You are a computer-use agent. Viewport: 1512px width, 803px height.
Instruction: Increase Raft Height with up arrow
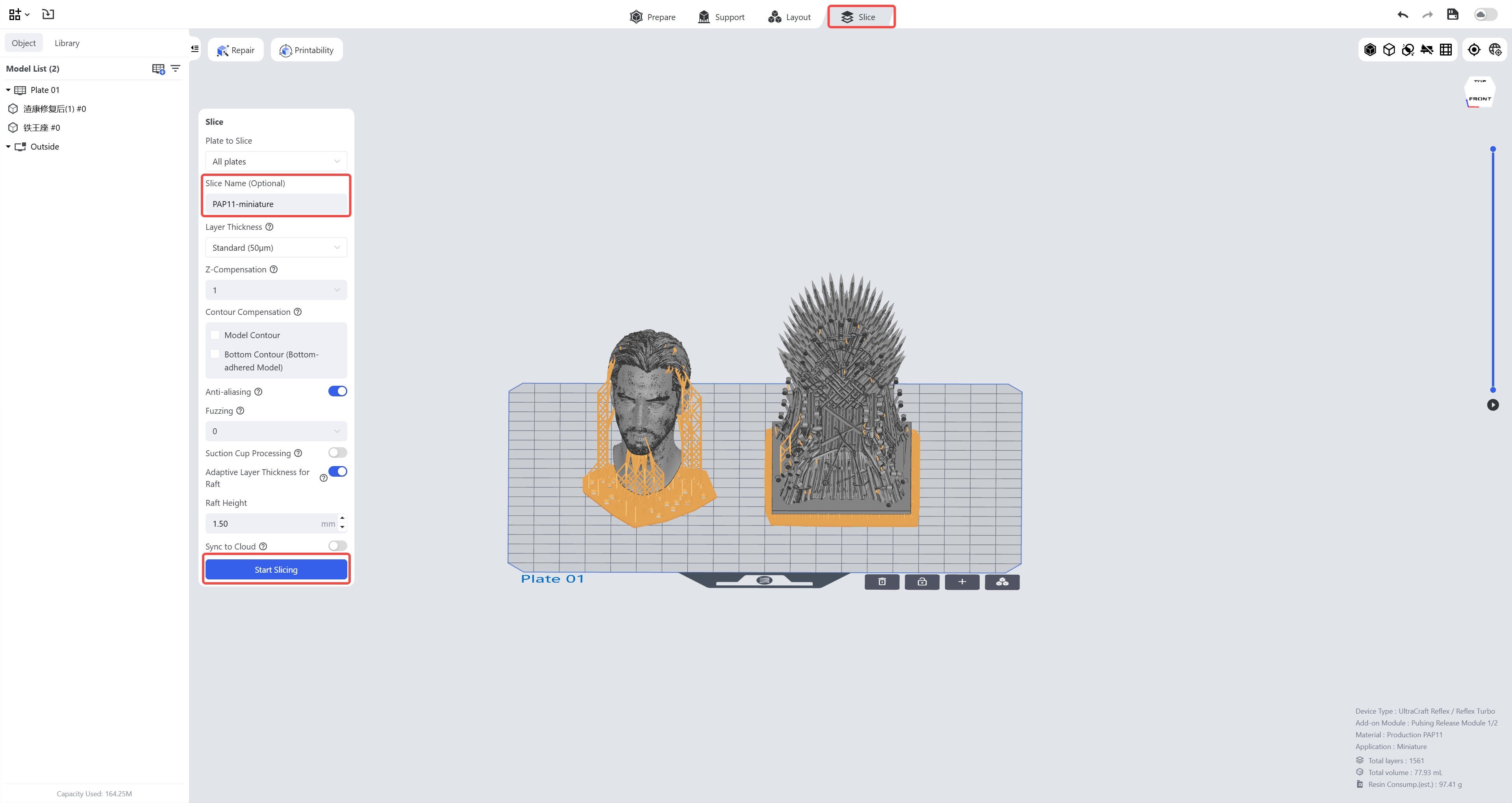click(342, 518)
